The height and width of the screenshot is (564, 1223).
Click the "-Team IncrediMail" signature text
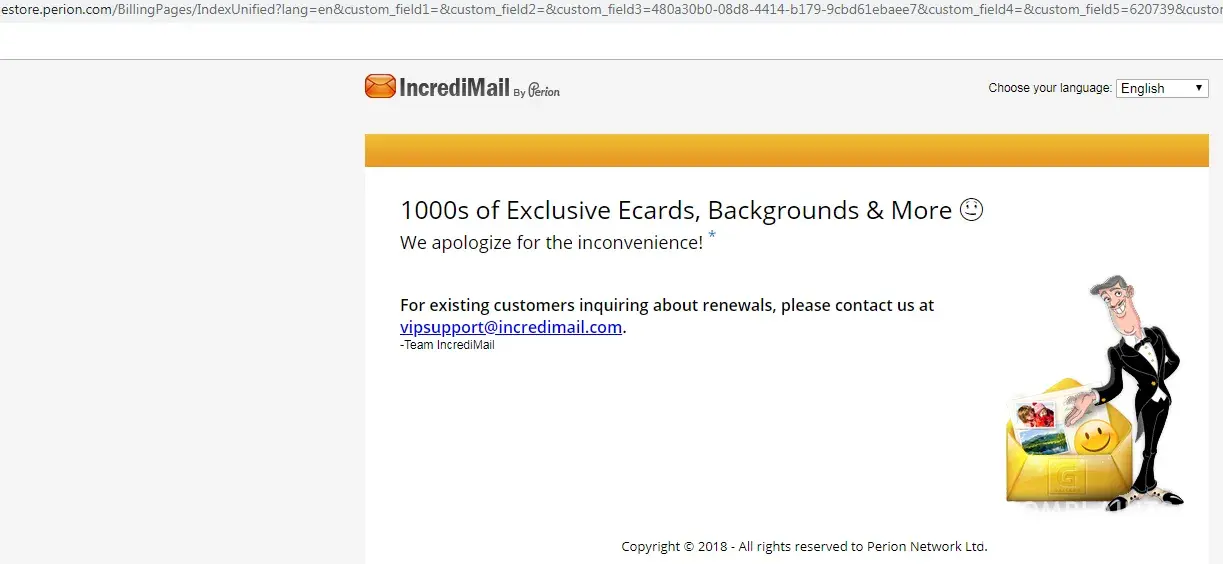point(447,346)
